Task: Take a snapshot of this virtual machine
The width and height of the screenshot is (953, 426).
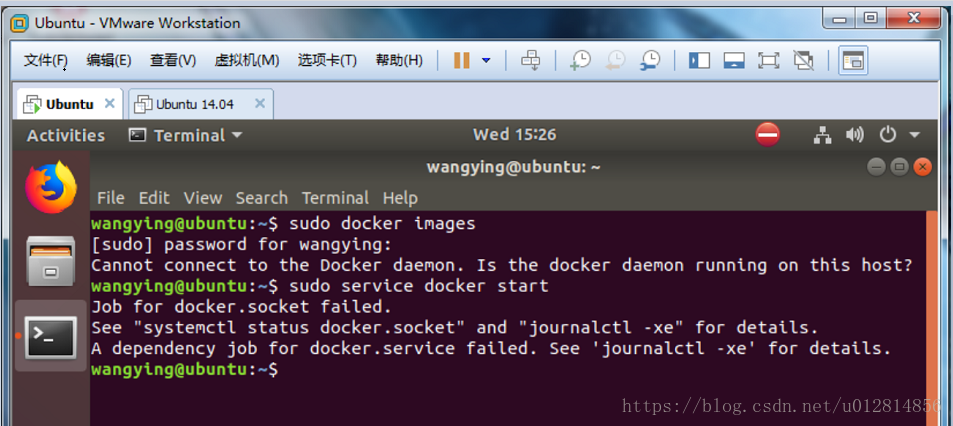Action: (580, 60)
